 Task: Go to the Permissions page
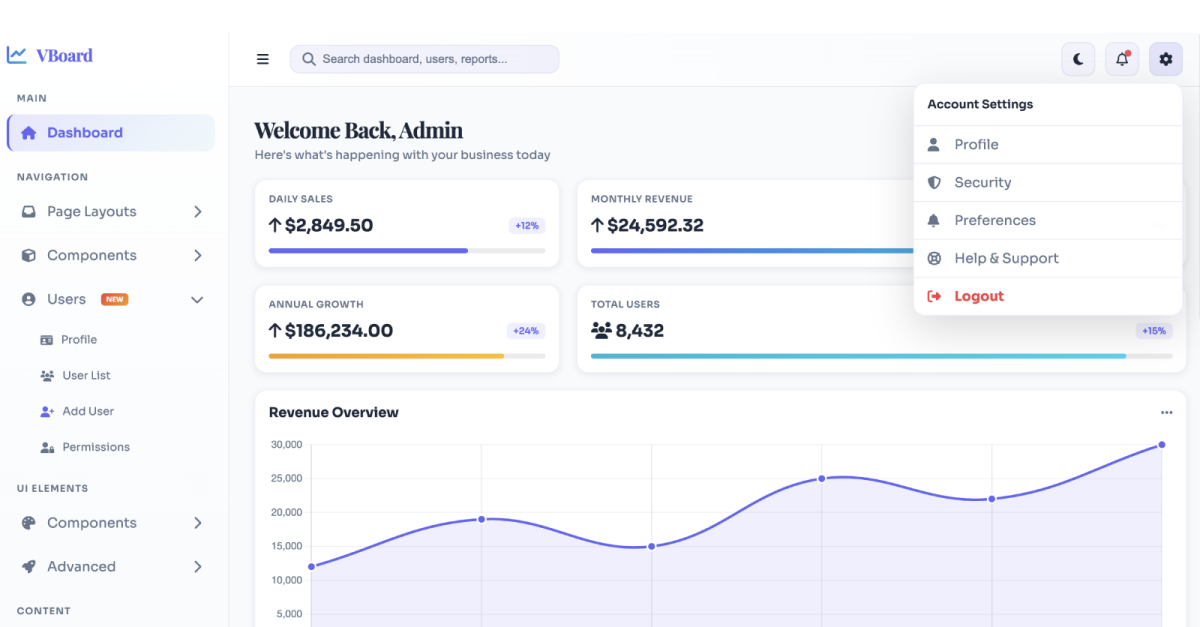point(96,447)
